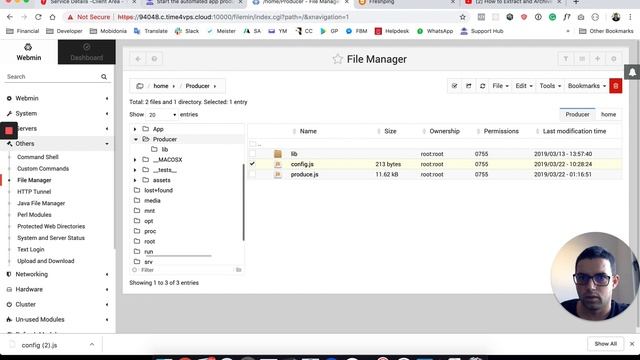
Task: Expand the App folder in tree
Action: point(135,129)
